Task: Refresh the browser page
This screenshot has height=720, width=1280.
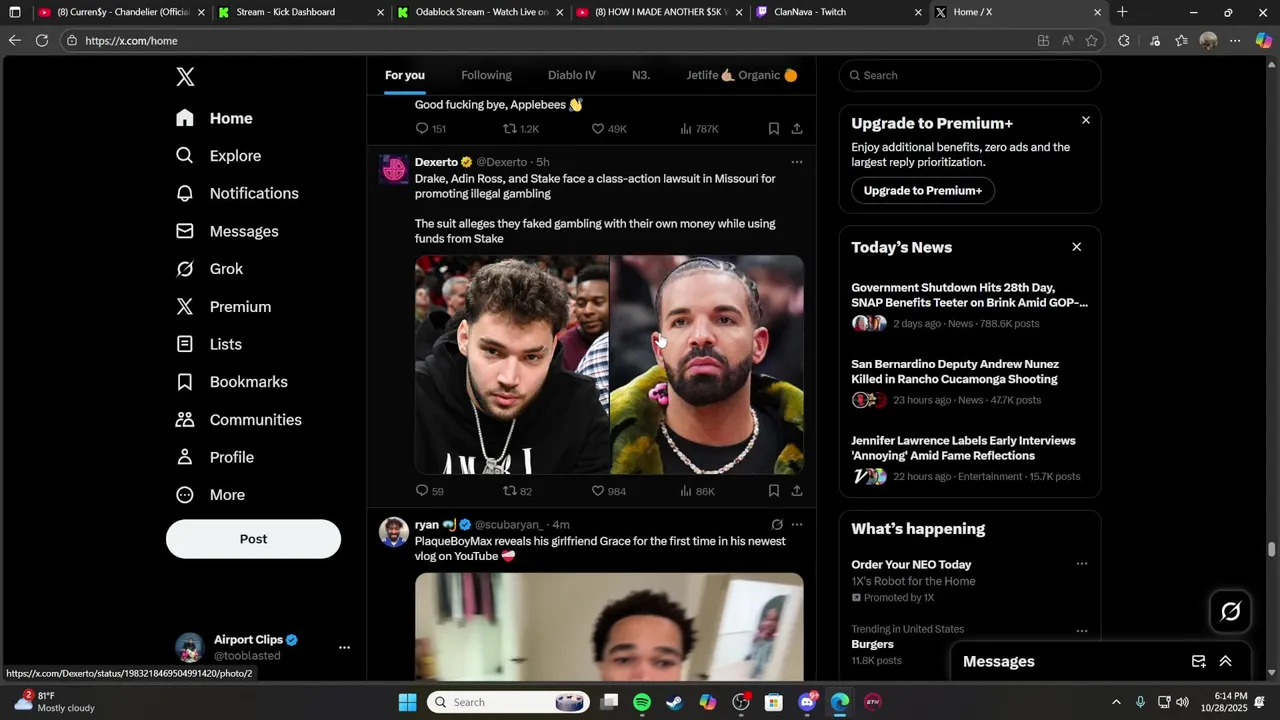Action: [x=42, y=41]
